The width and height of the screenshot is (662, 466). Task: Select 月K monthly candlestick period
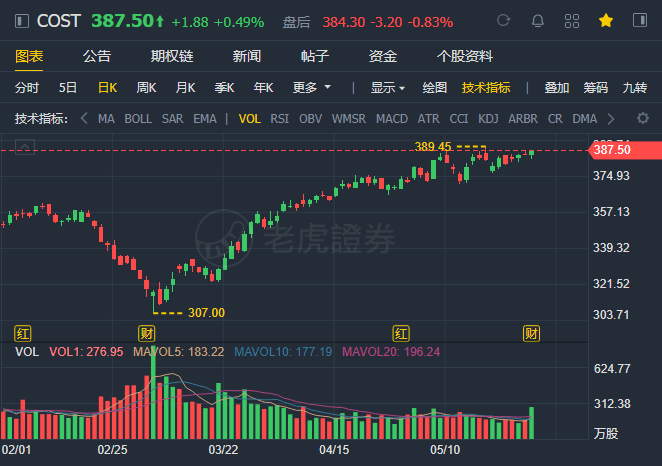[x=185, y=88]
